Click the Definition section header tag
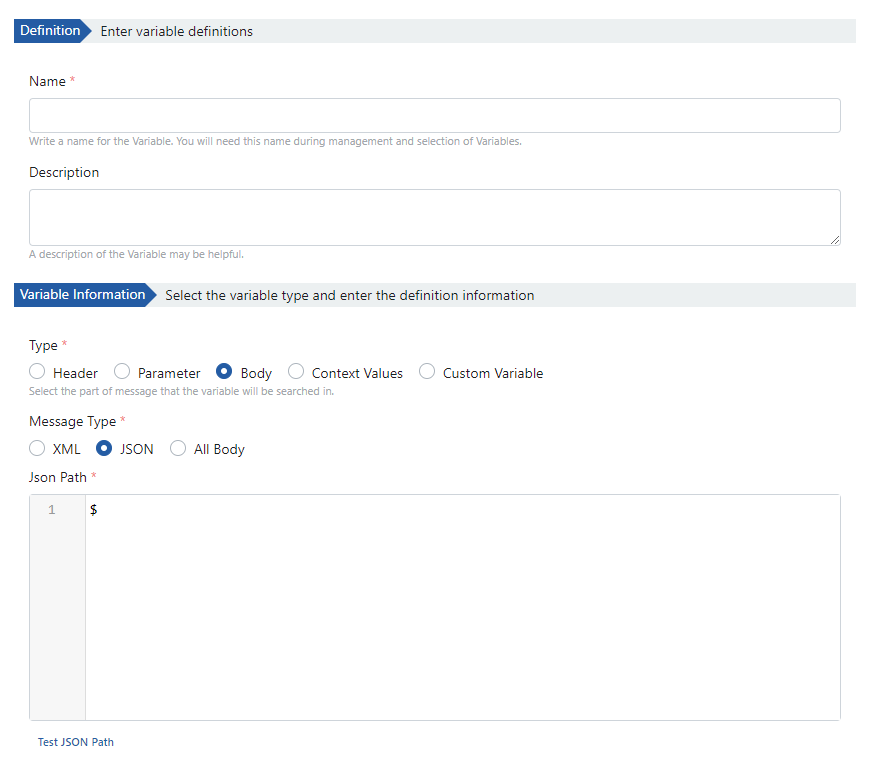This screenshot has width=872, height=761. 50,31
